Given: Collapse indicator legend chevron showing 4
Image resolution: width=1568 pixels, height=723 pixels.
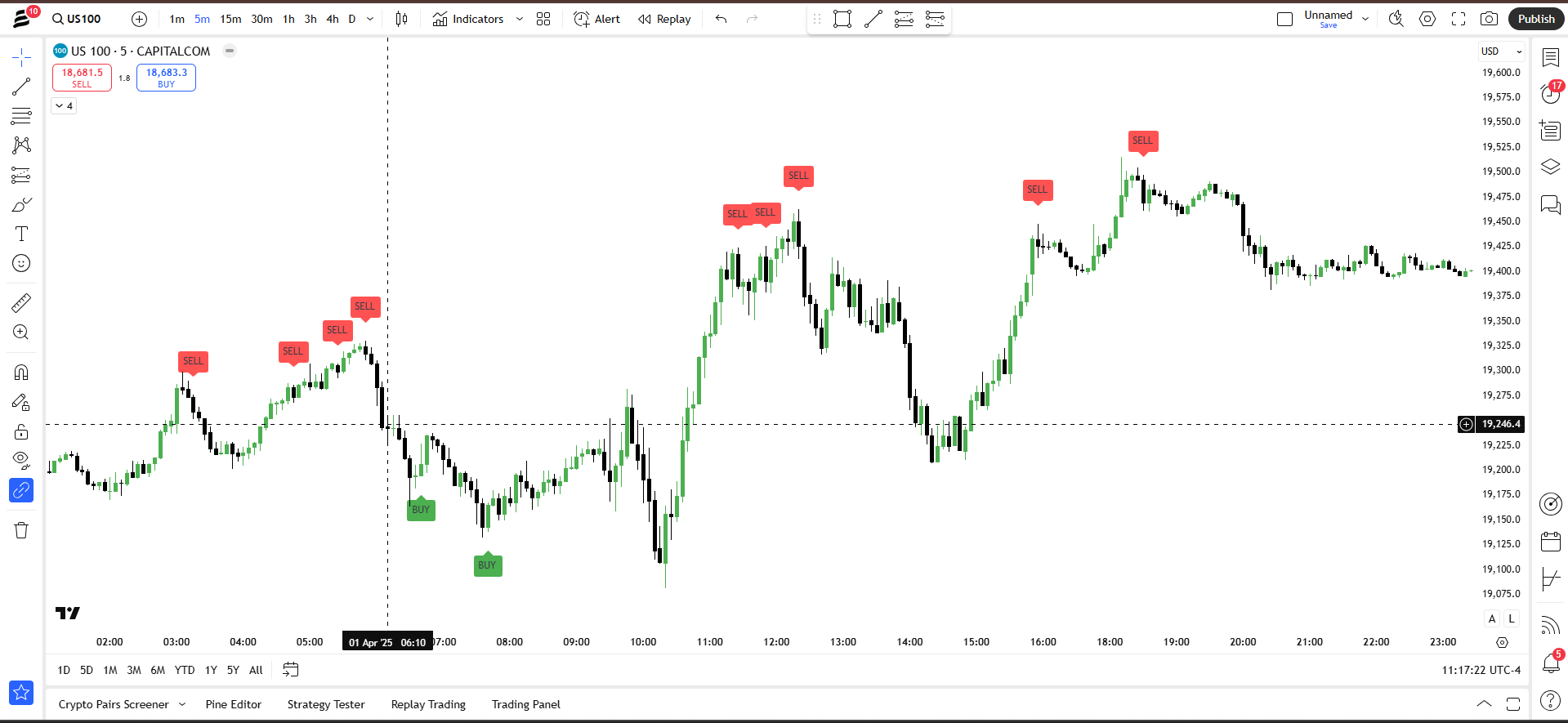Looking at the screenshot, I should [64, 105].
